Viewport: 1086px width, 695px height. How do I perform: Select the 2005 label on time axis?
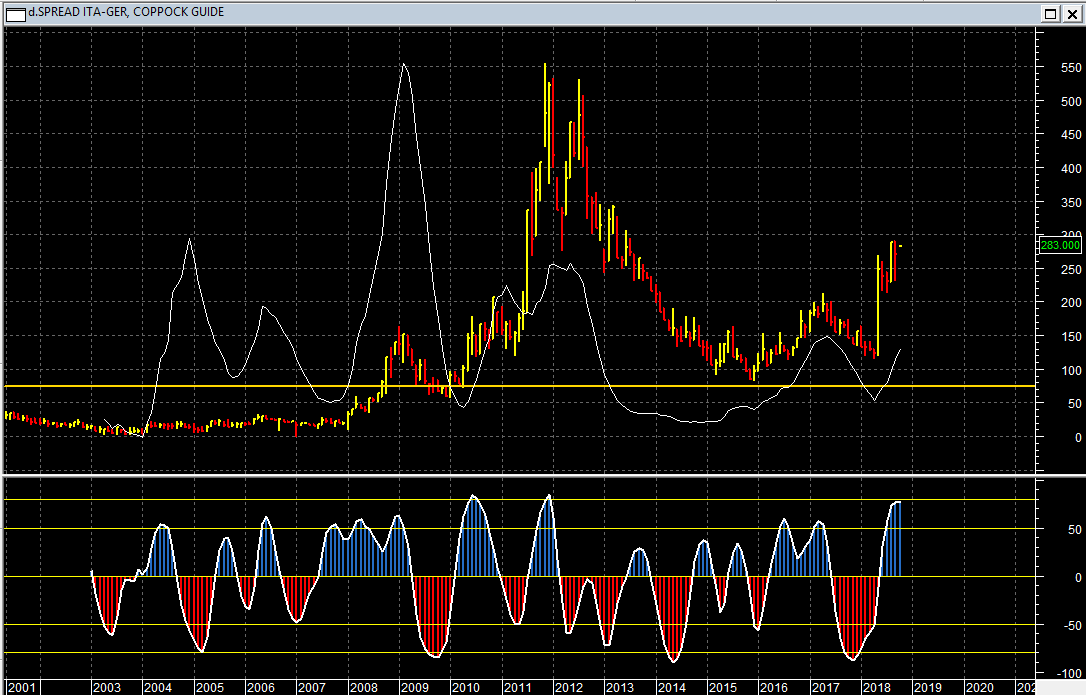point(209,687)
